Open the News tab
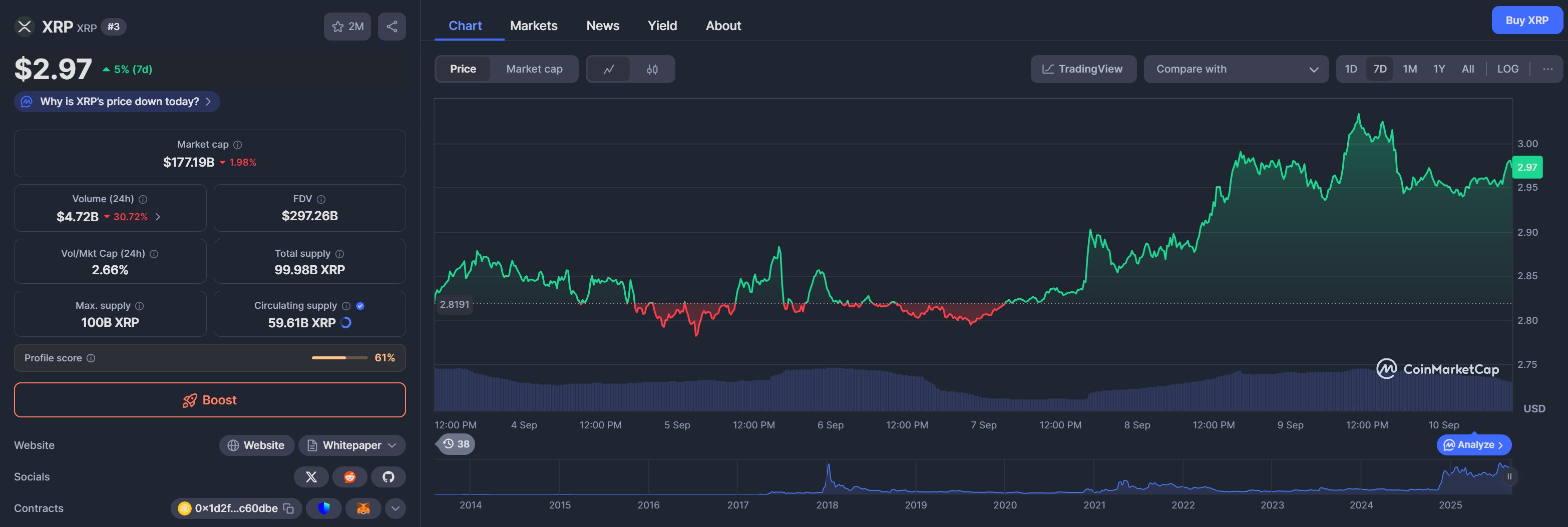The height and width of the screenshot is (527, 1568). 602,26
